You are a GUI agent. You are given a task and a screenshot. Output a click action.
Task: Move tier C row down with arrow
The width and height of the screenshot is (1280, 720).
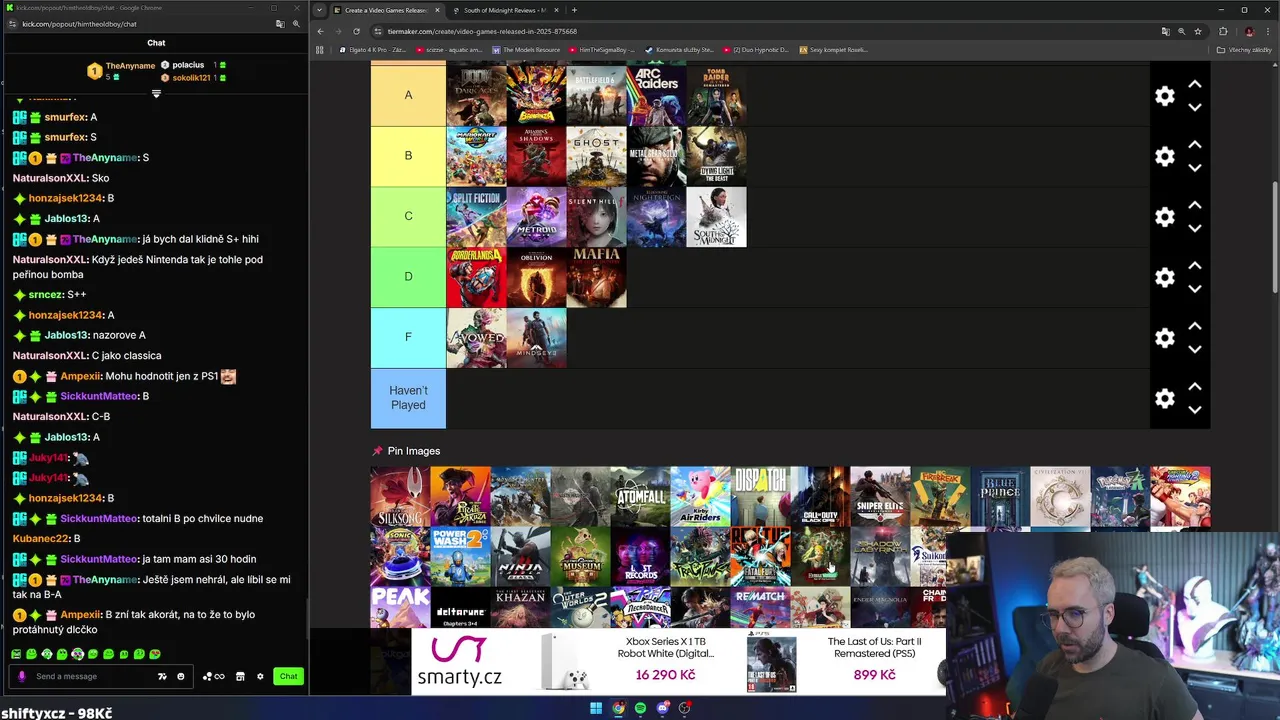click(1195, 229)
